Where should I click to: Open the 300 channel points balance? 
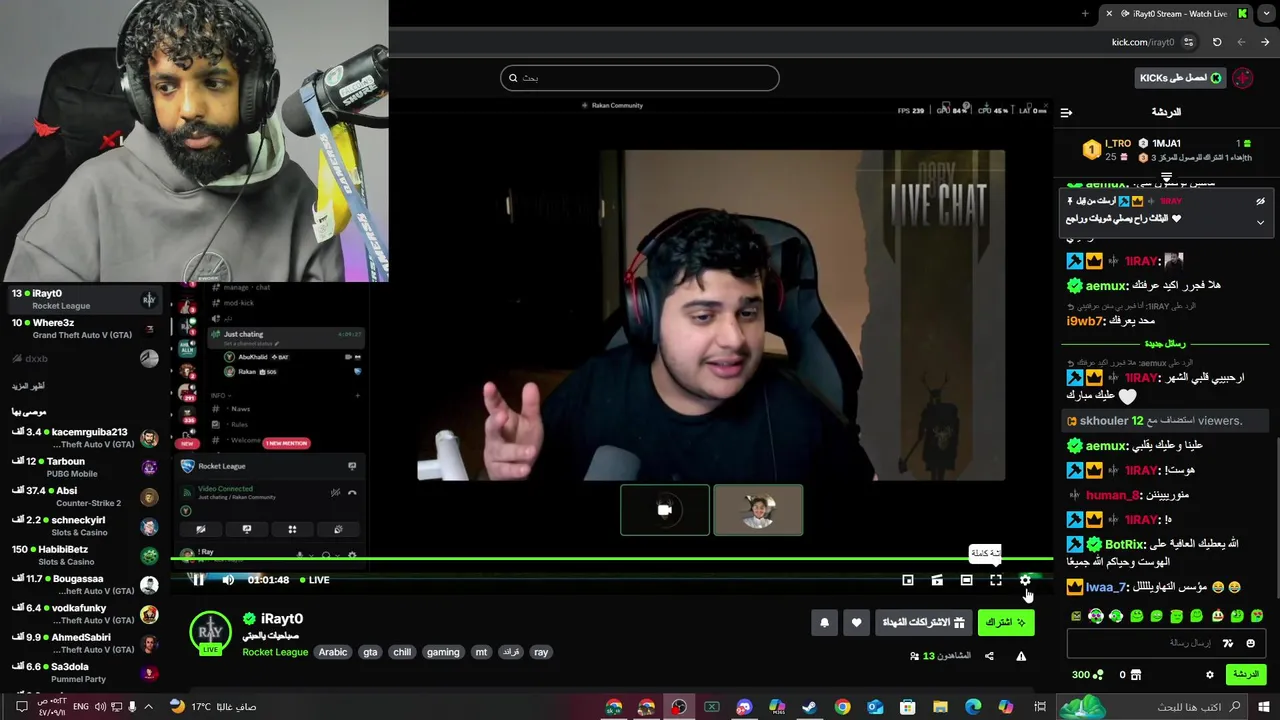(1087, 675)
